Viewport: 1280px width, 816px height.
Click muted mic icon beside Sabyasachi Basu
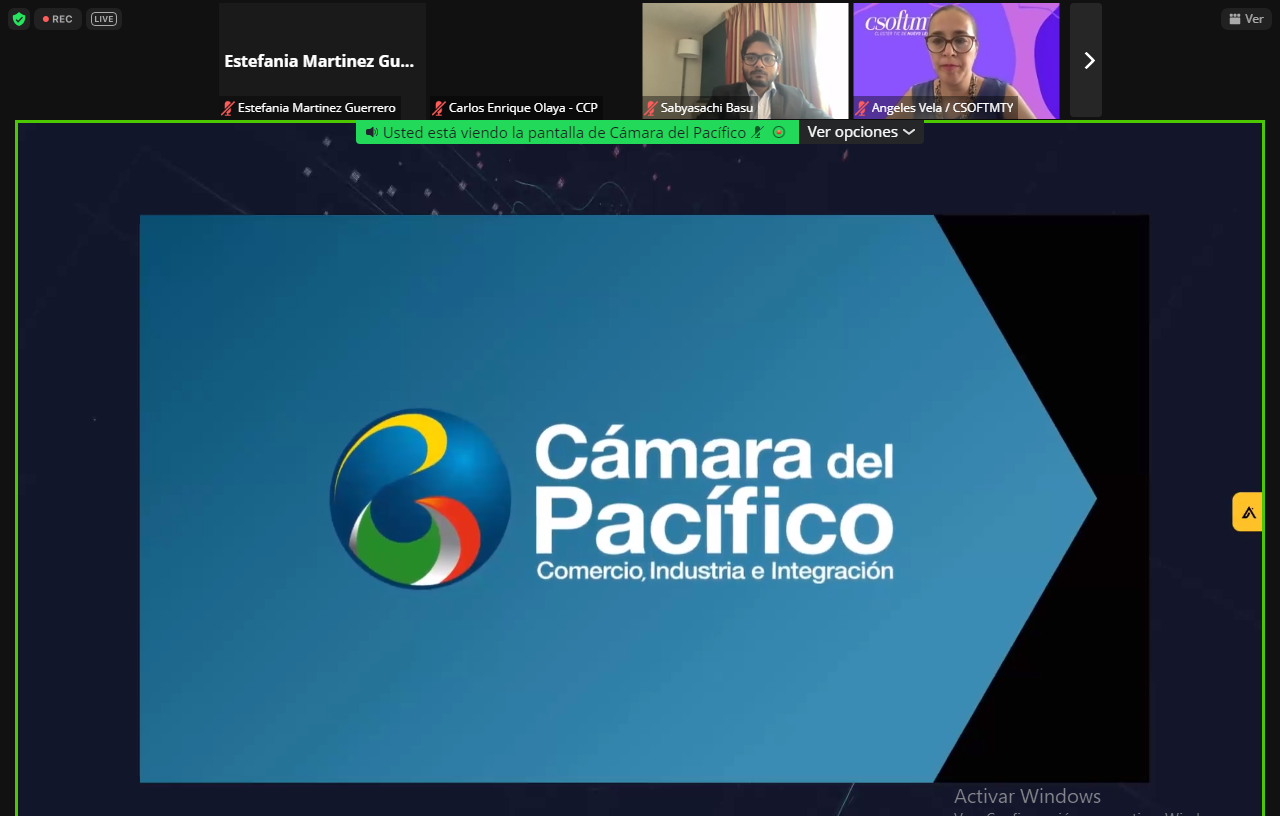(651, 108)
